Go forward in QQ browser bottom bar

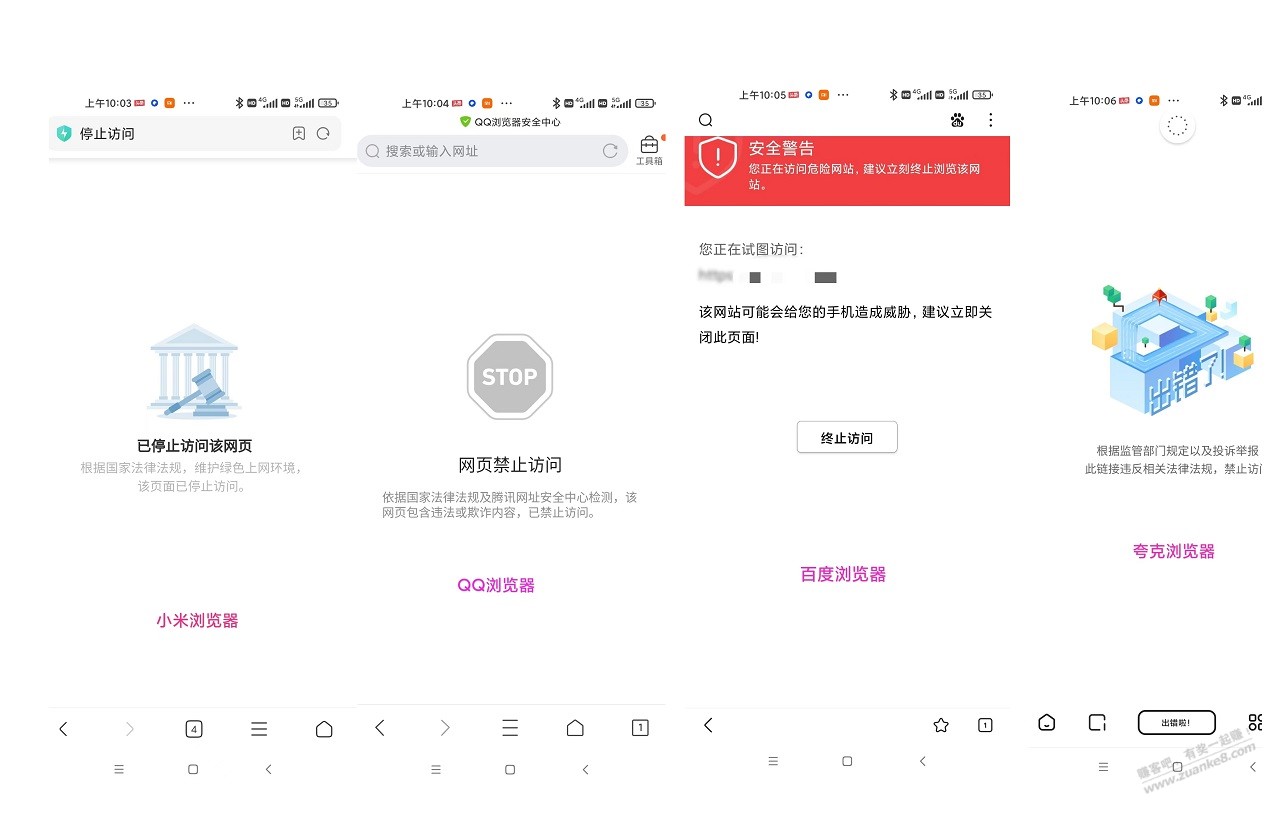click(445, 728)
